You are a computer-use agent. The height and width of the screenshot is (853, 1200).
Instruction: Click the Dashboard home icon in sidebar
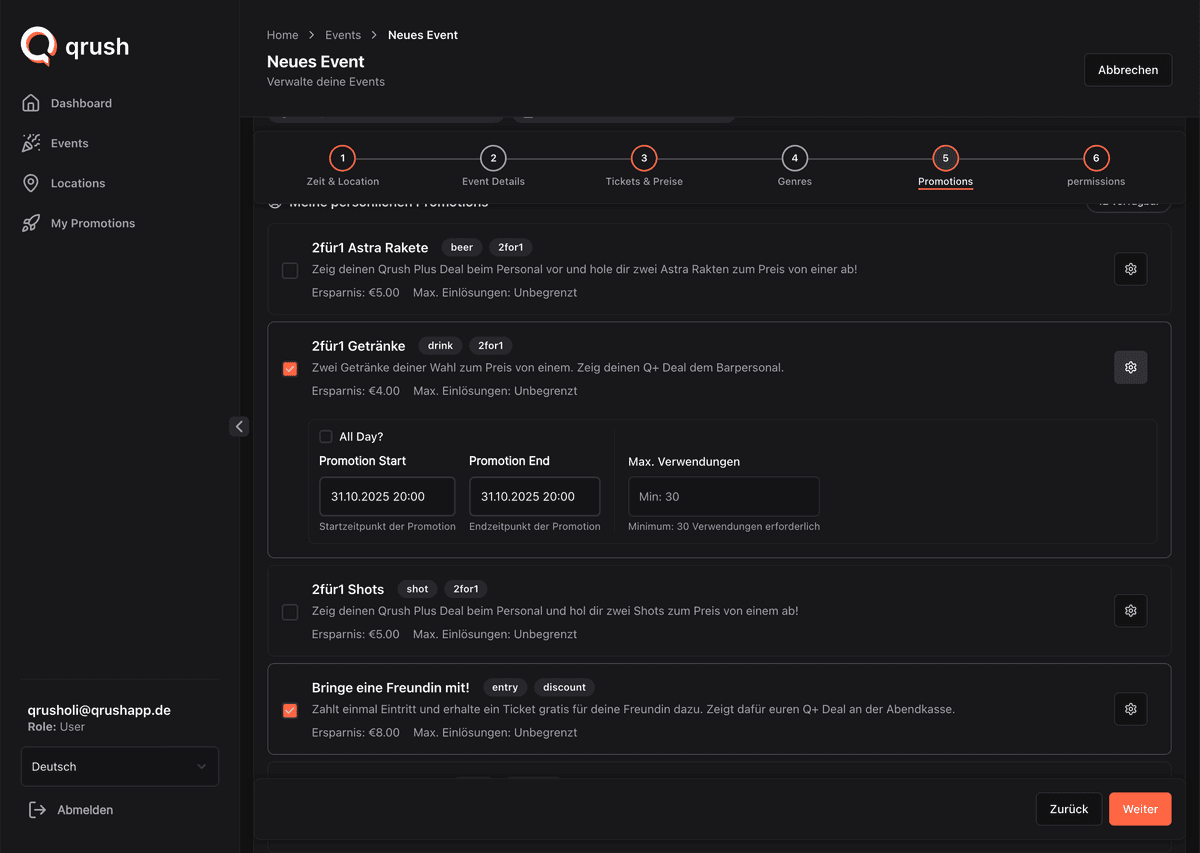[31, 103]
